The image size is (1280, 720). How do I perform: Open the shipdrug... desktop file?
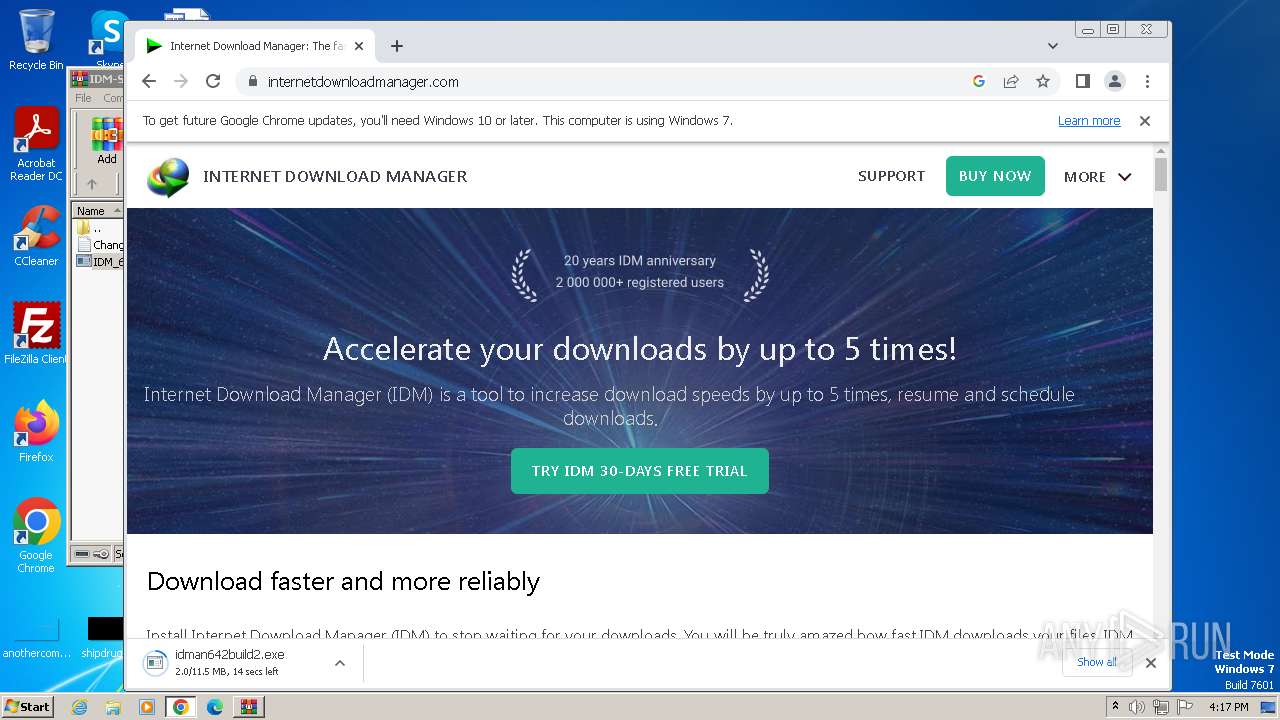pos(102,638)
